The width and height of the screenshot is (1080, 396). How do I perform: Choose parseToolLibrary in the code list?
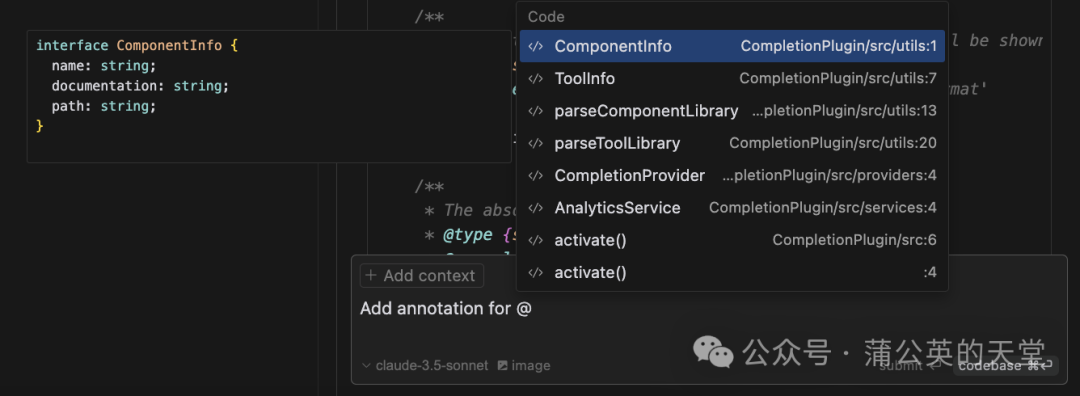point(732,143)
